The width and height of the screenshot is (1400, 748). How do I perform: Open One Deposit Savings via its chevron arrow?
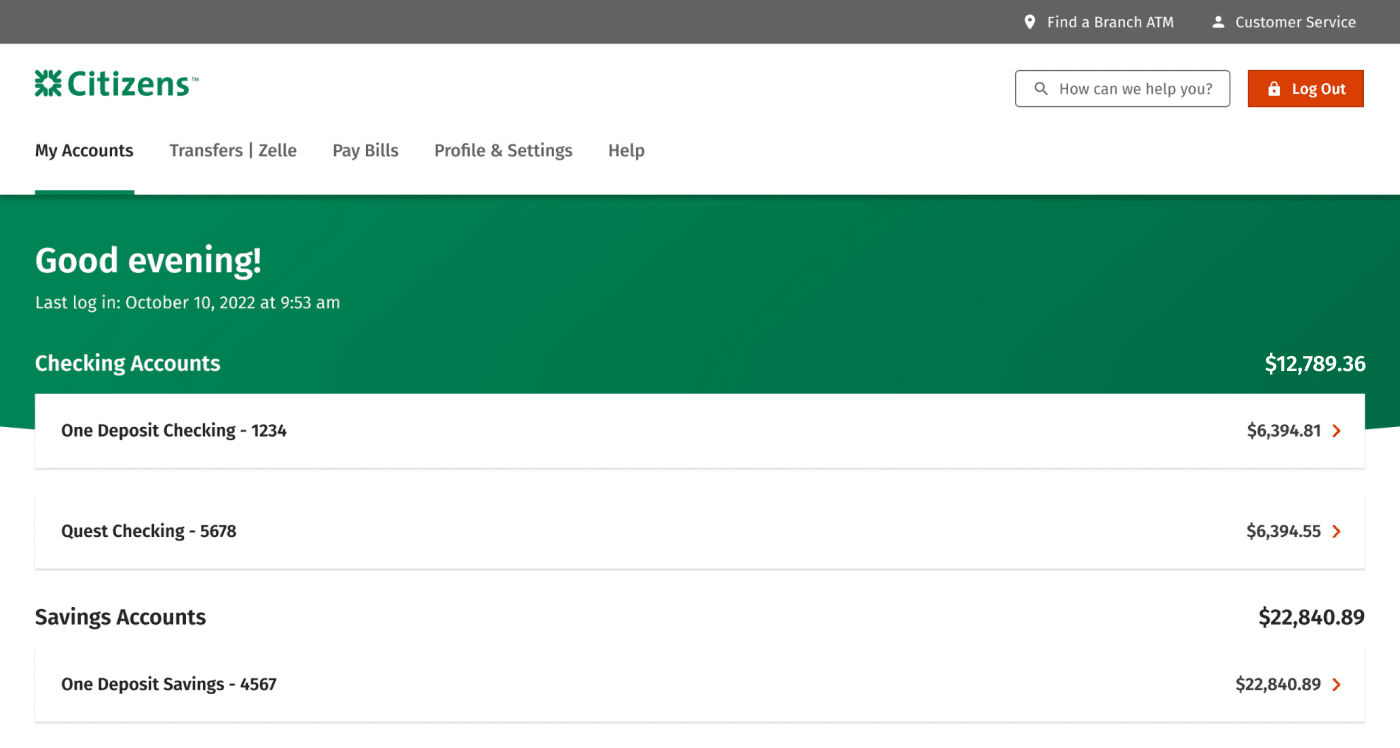click(1336, 684)
